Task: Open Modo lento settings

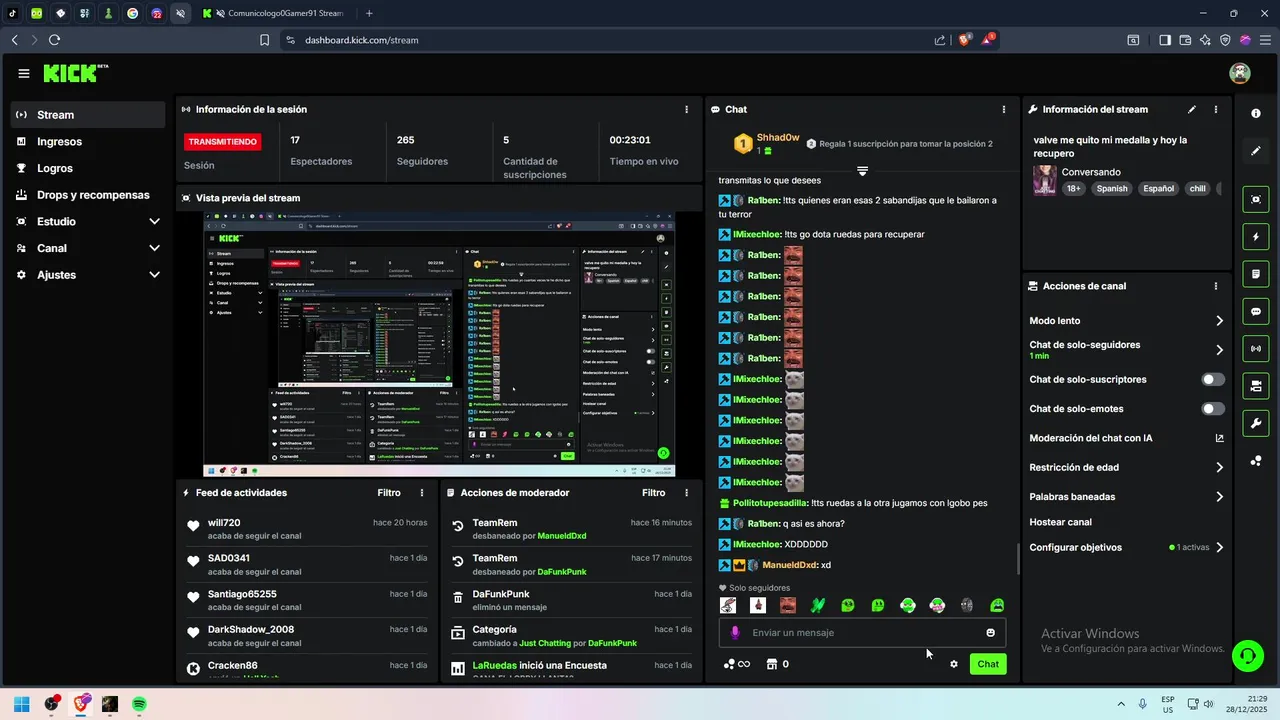Action: [1126, 321]
